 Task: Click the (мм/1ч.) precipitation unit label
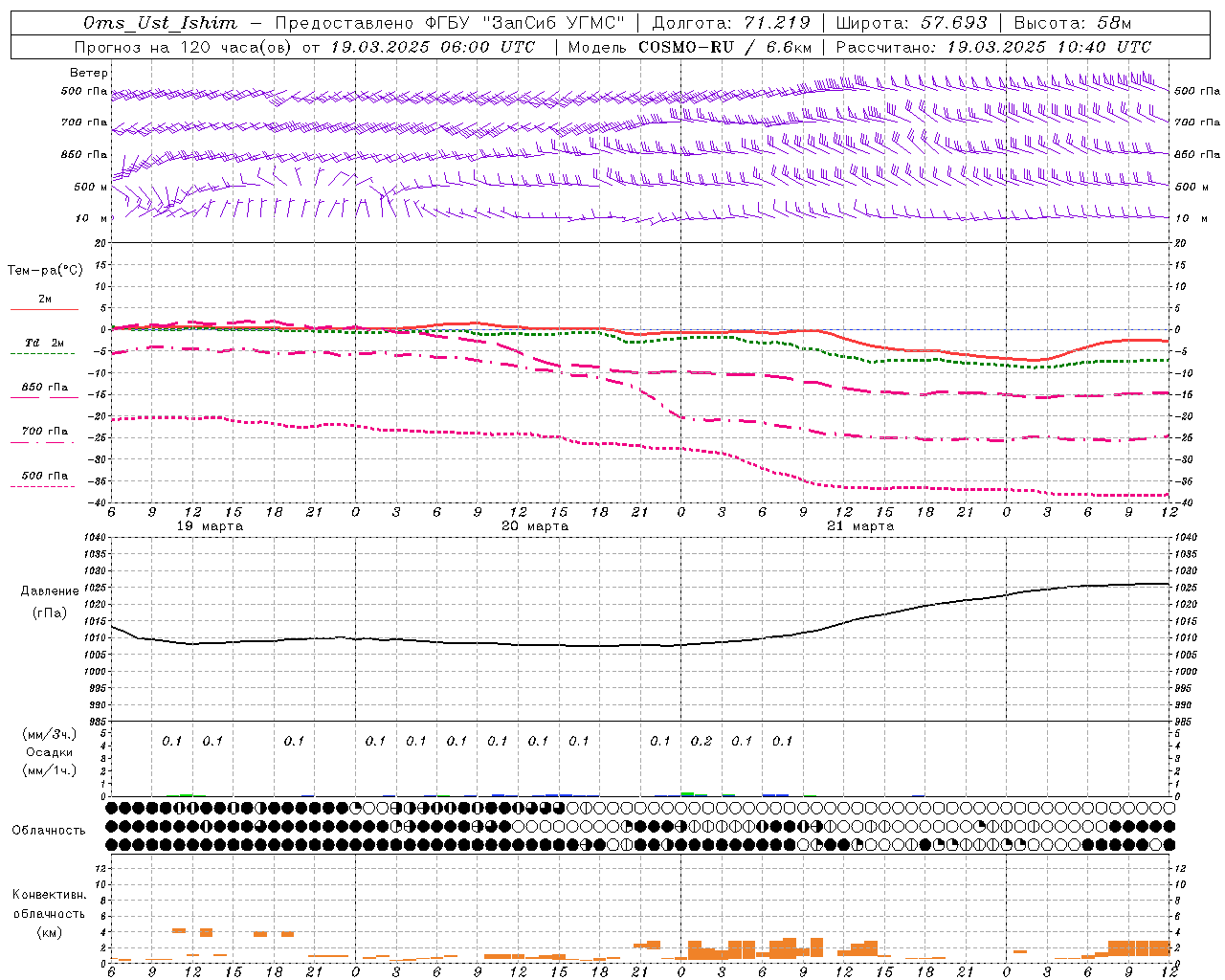coord(50,770)
